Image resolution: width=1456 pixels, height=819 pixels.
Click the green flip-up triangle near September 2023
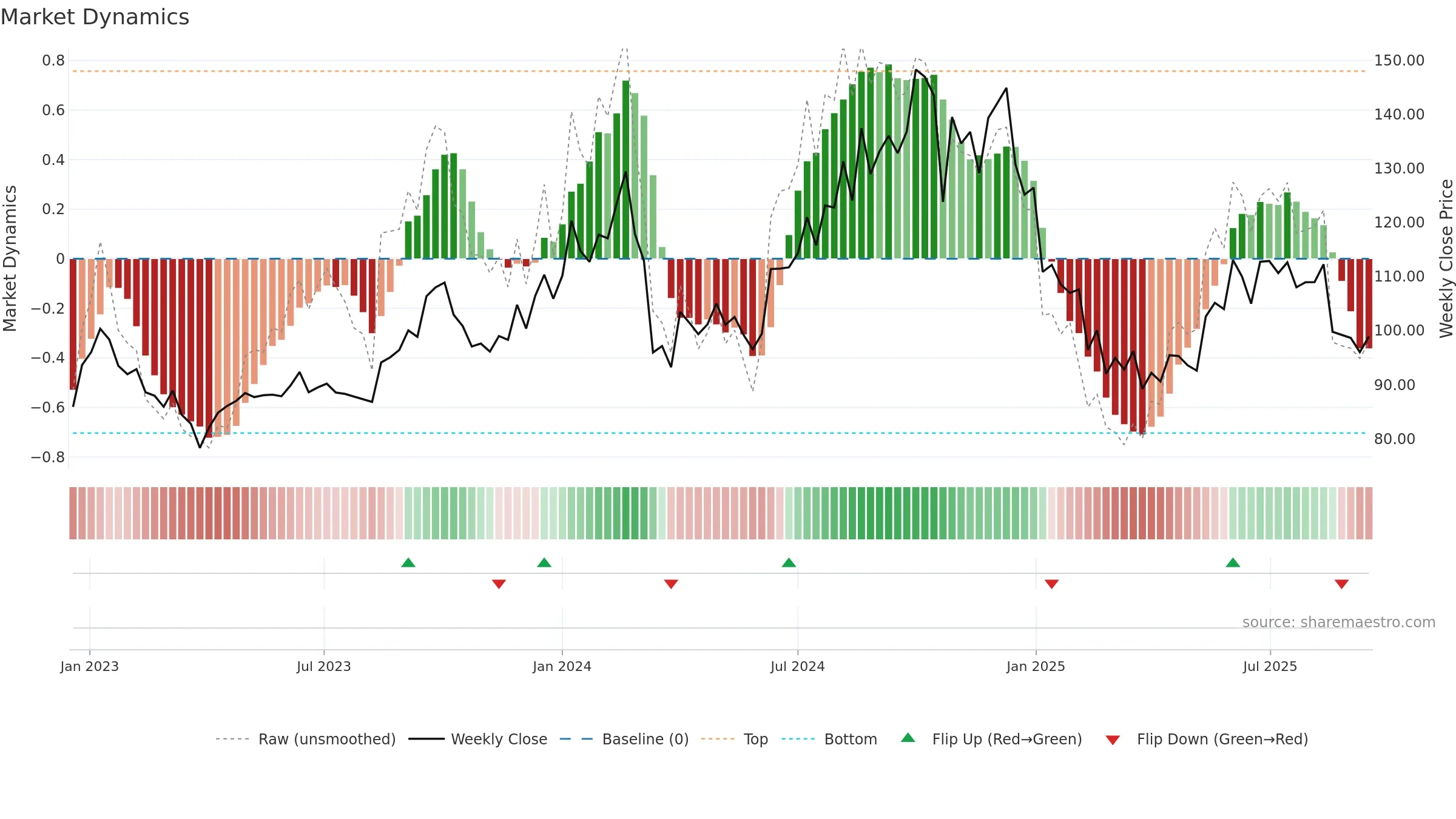[408, 562]
